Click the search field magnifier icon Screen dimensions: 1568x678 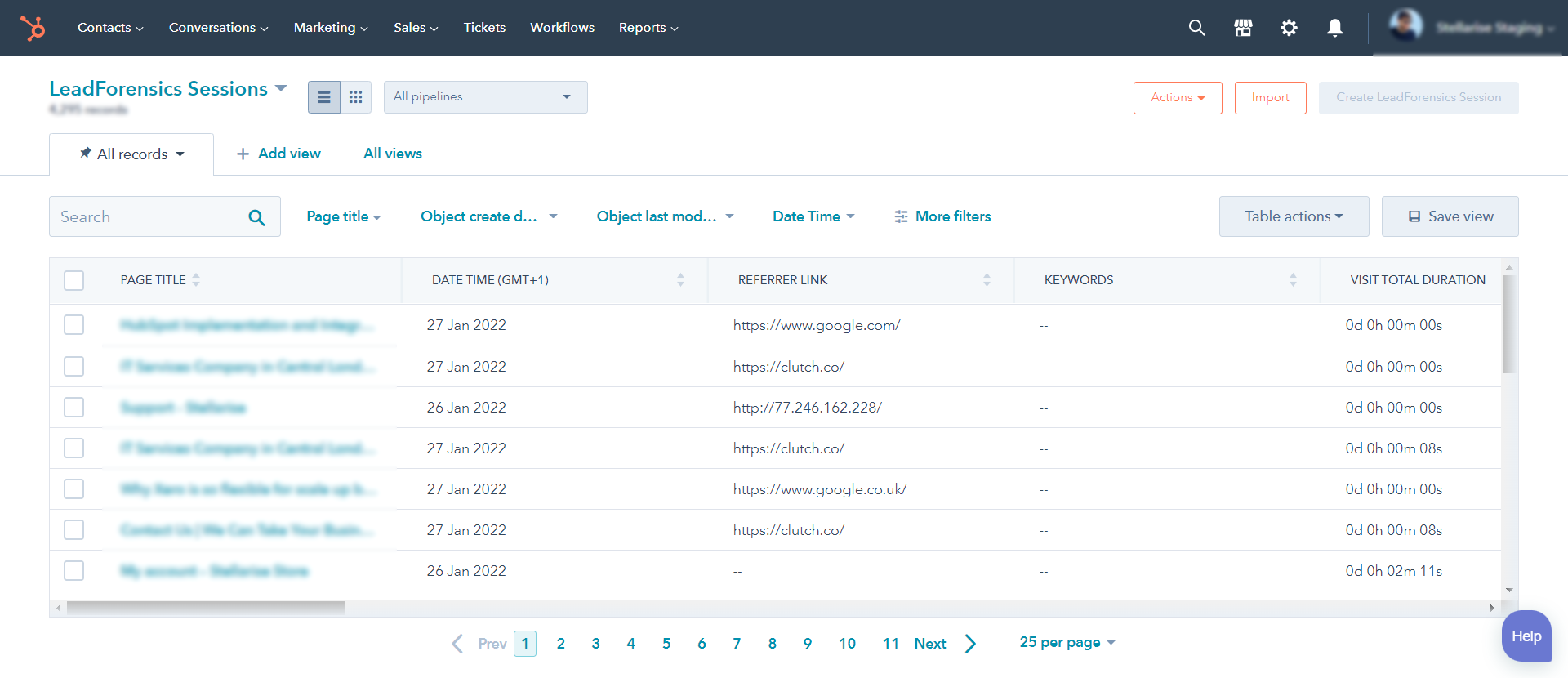click(256, 217)
